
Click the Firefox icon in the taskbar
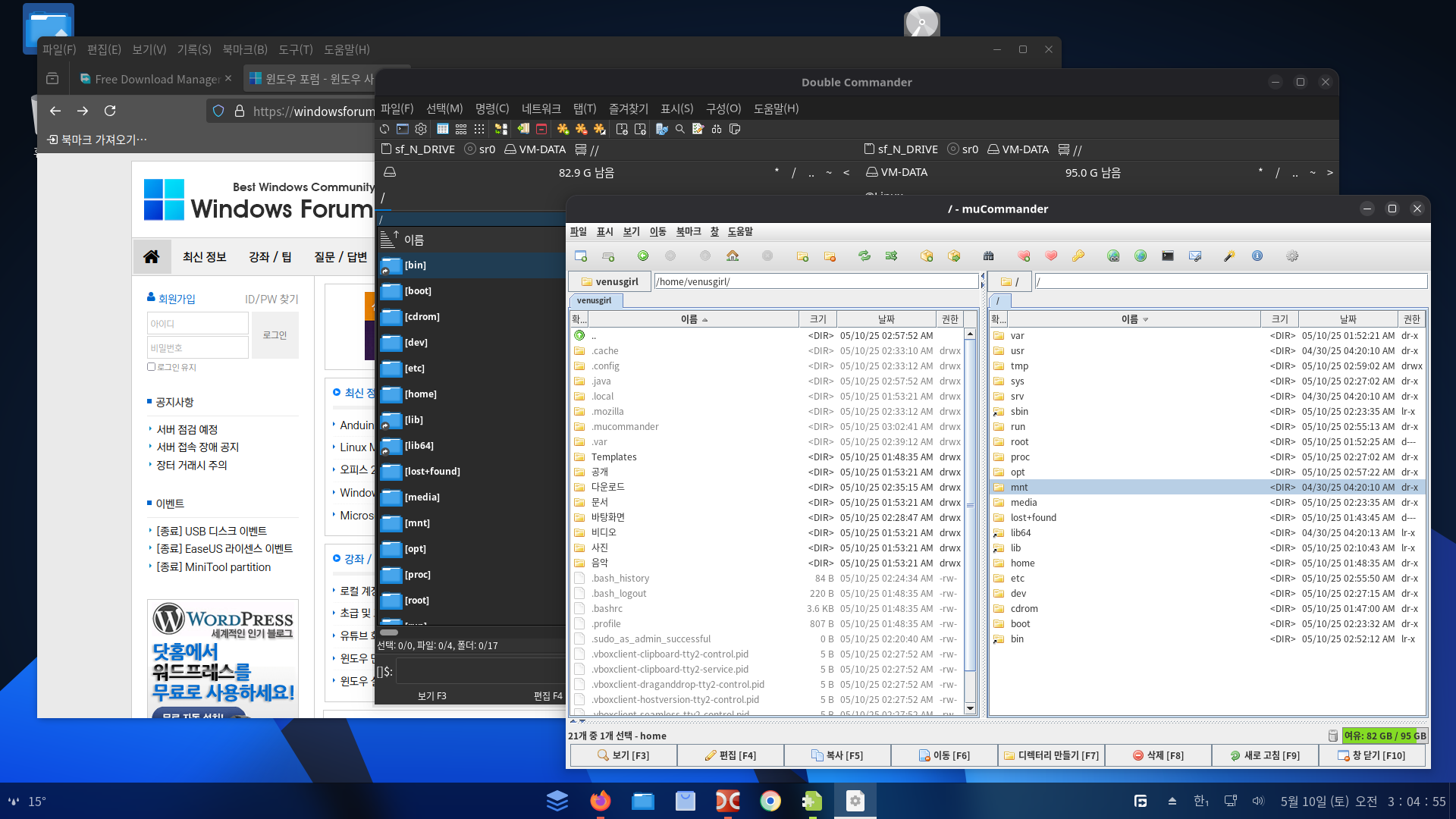tap(600, 801)
